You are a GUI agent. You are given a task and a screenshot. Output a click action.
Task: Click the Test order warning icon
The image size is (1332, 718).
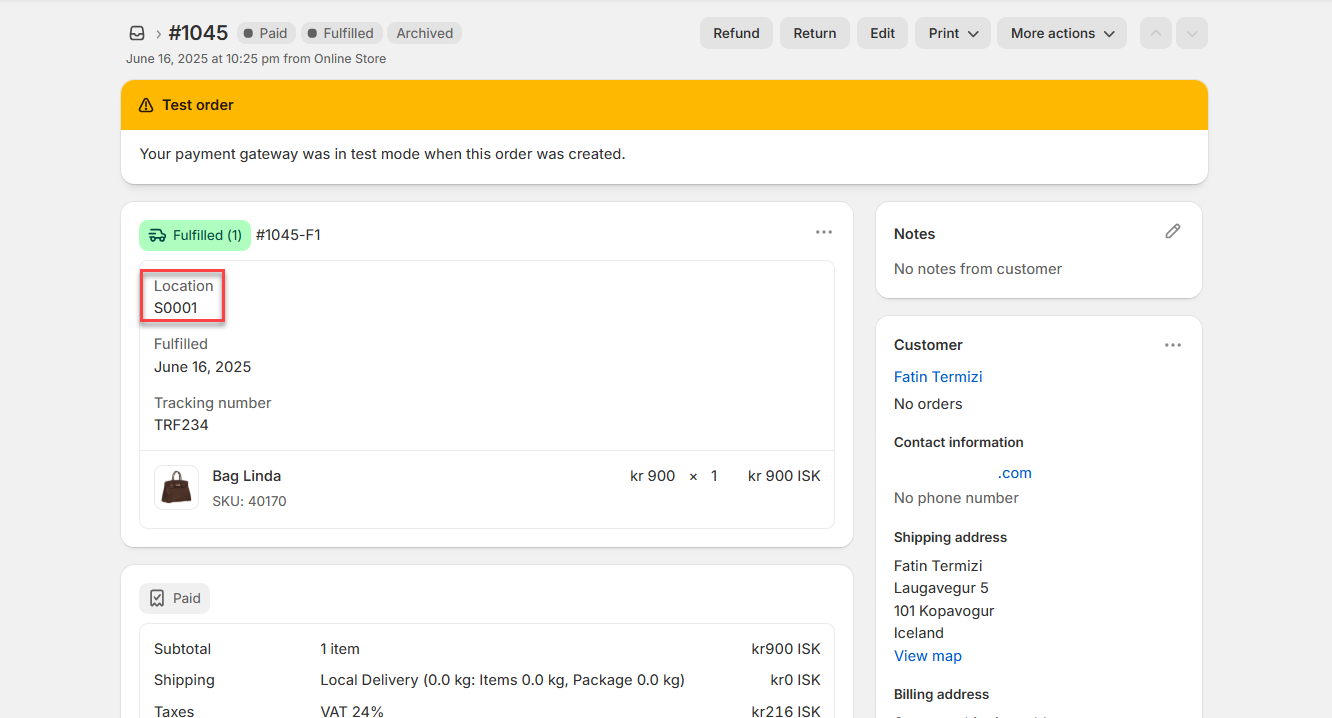[x=146, y=105]
